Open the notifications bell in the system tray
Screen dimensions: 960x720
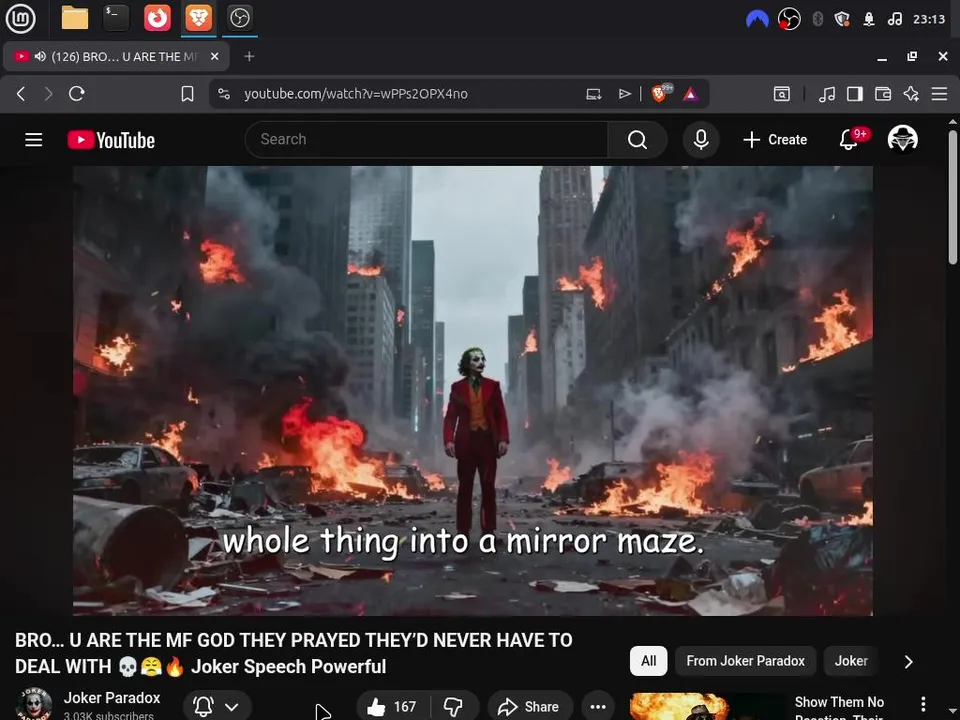869,20
